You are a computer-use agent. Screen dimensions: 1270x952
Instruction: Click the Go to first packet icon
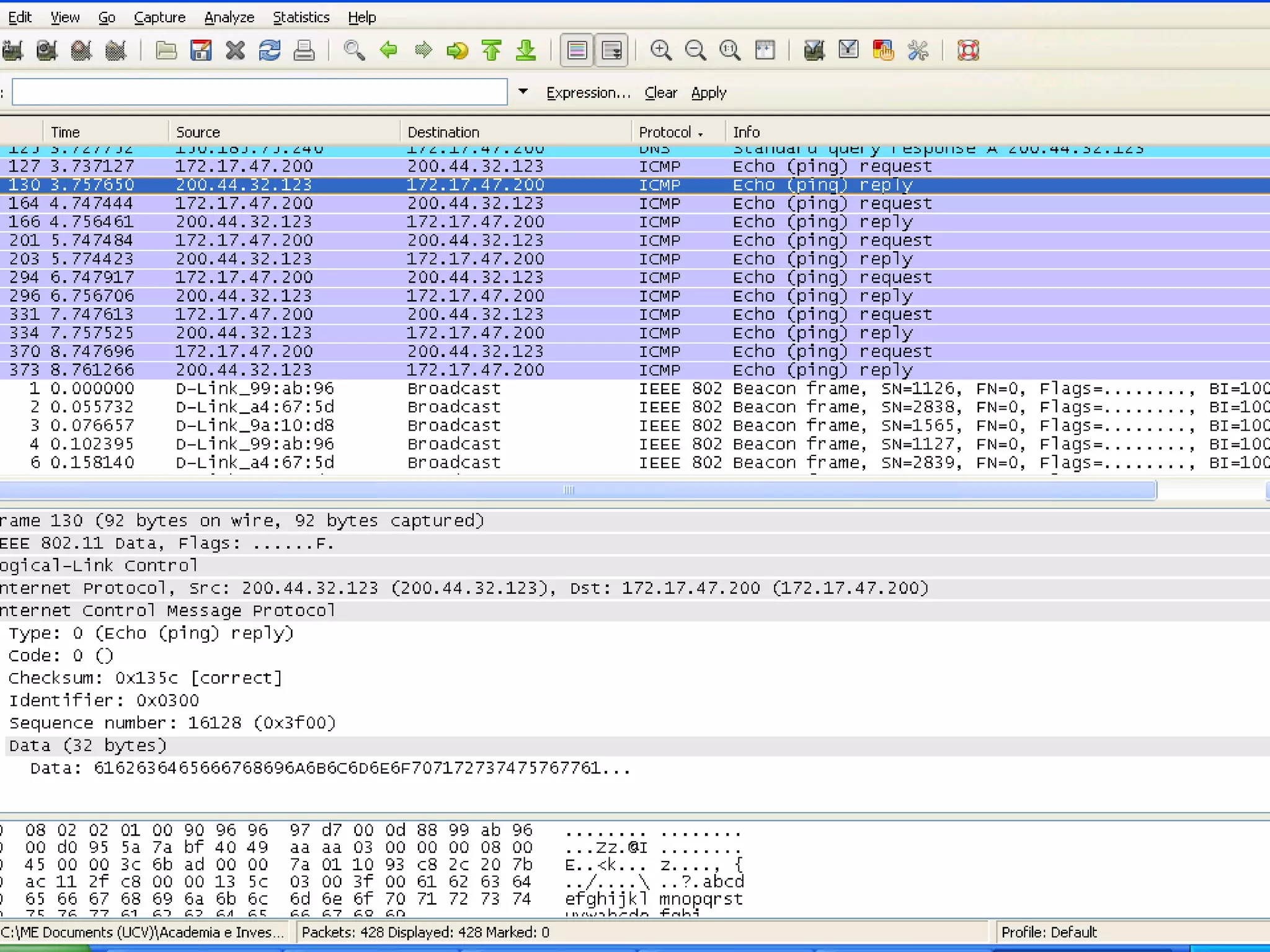(x=492, y=50)
